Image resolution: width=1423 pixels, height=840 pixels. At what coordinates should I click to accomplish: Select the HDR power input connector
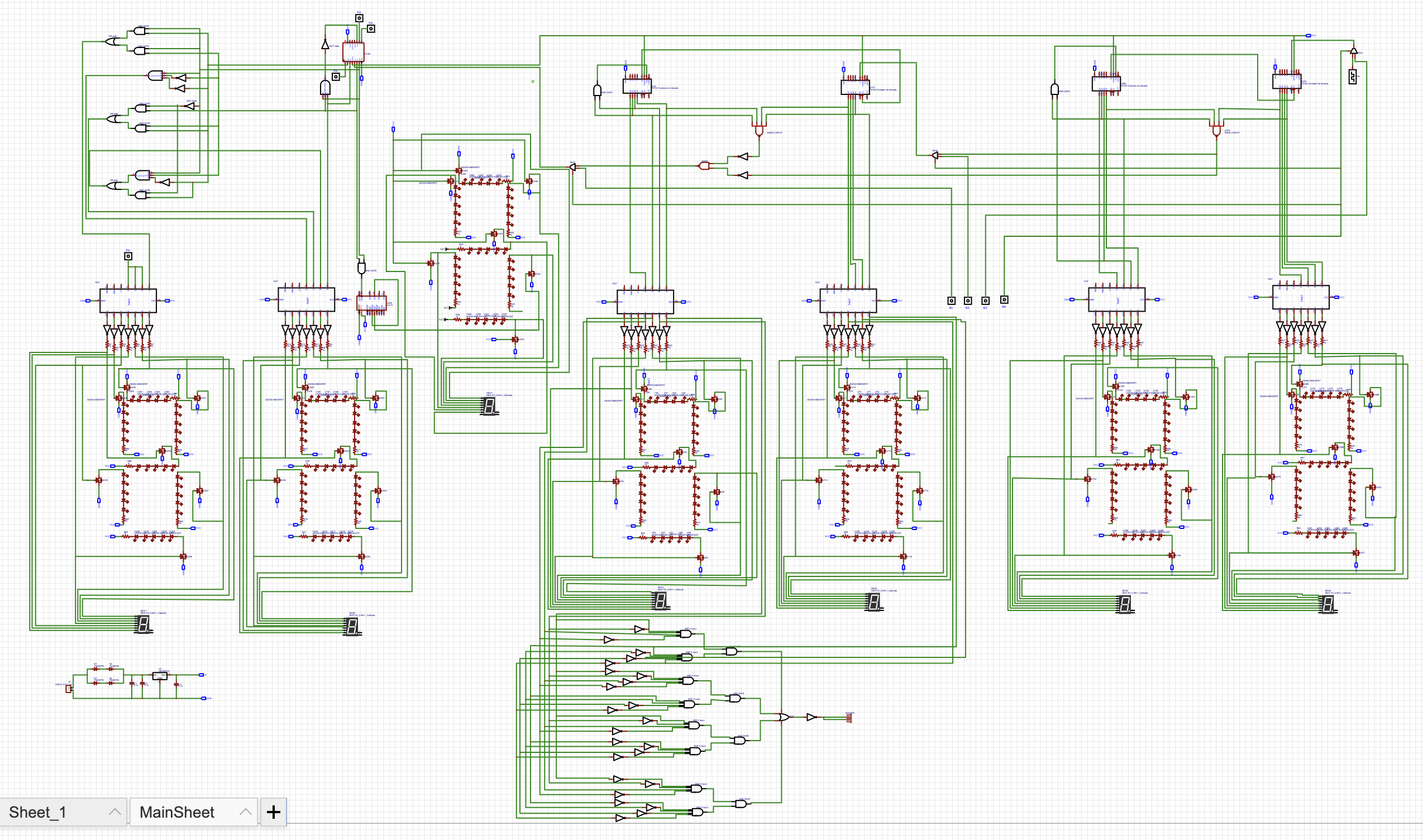[69, 689]
